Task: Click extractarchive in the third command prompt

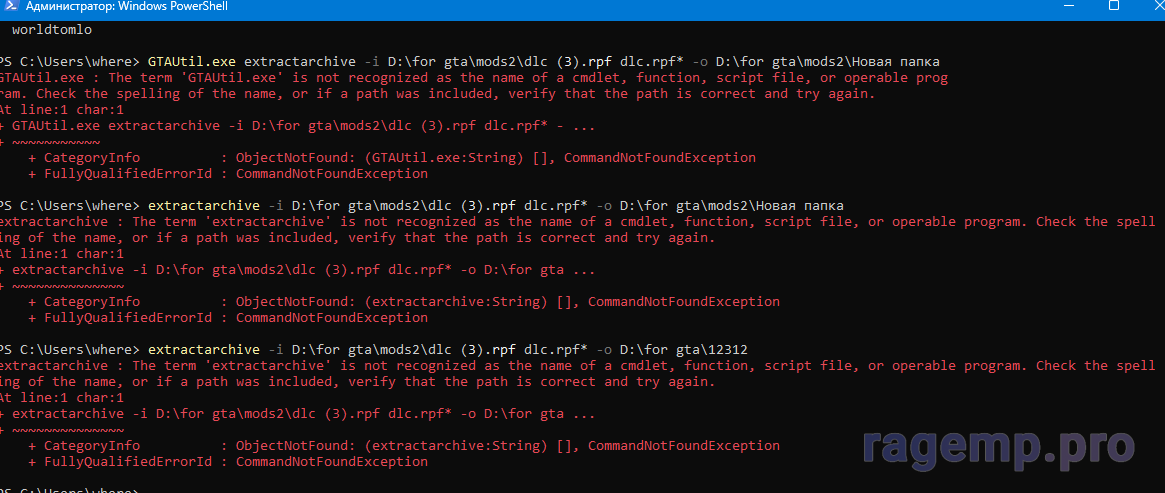Action: coord(203,350)
